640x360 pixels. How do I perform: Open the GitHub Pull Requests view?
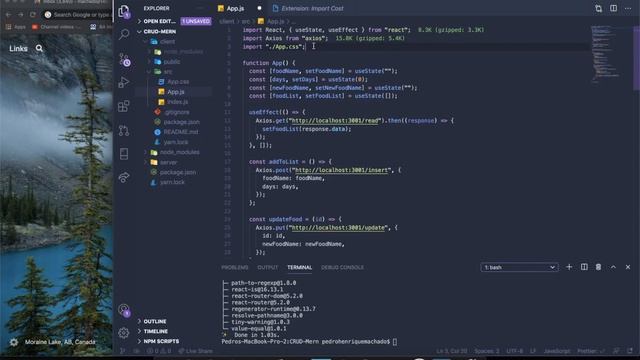tap(124, 130)
